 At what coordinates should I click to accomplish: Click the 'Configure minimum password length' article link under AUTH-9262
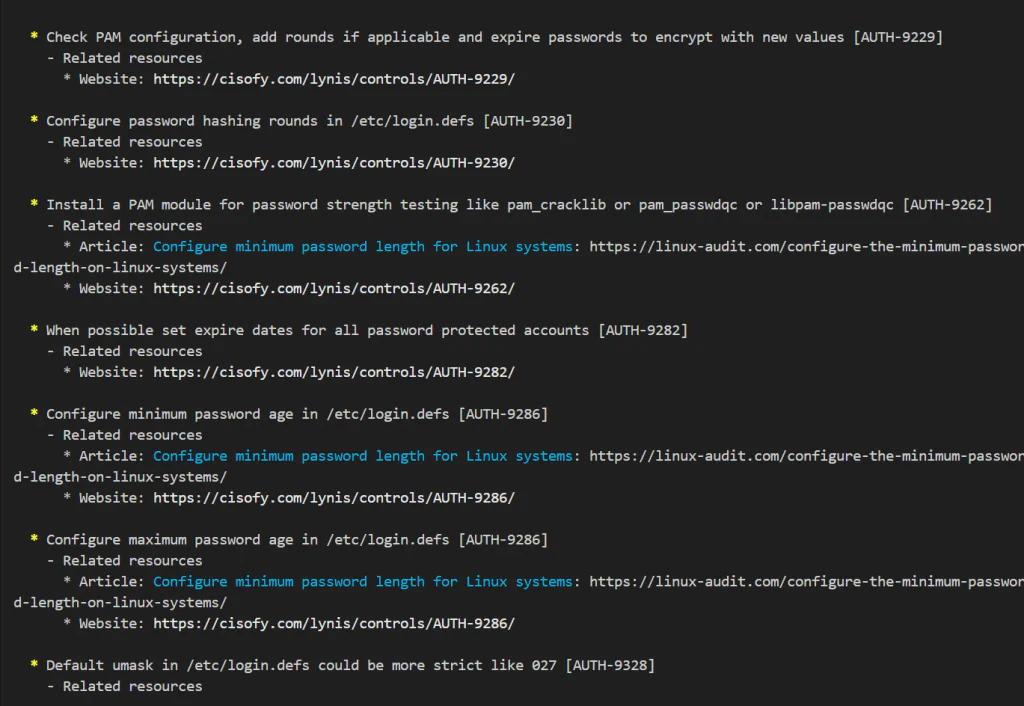[x=362, y=246]
